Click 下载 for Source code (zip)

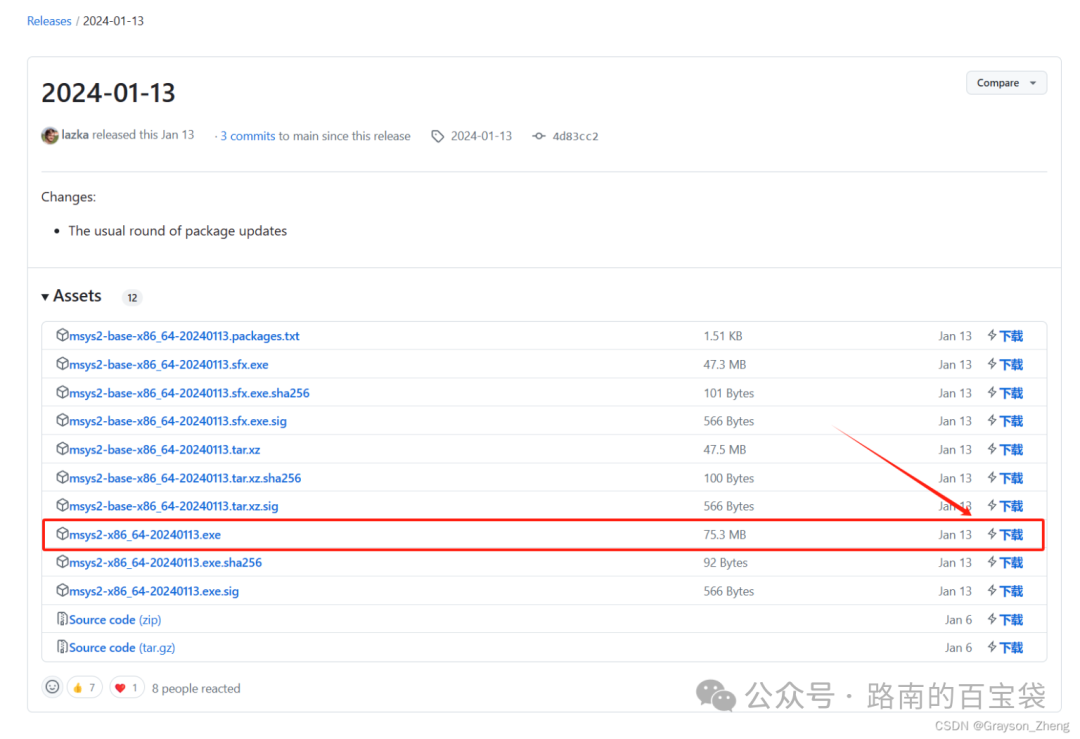pos(1011,620)
